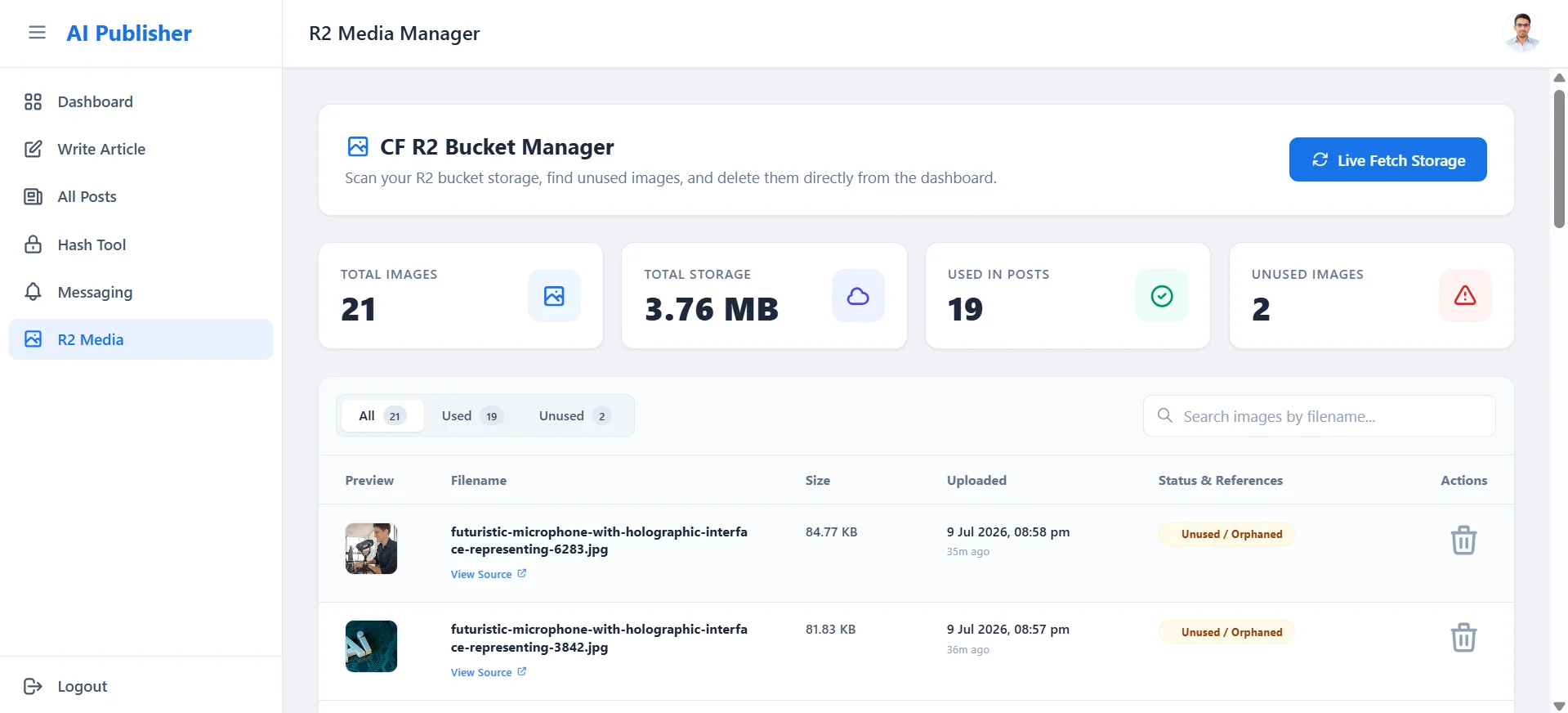Click the Preview column header
This screenshot has height=713, width=1568.
(x=369, y=480)
